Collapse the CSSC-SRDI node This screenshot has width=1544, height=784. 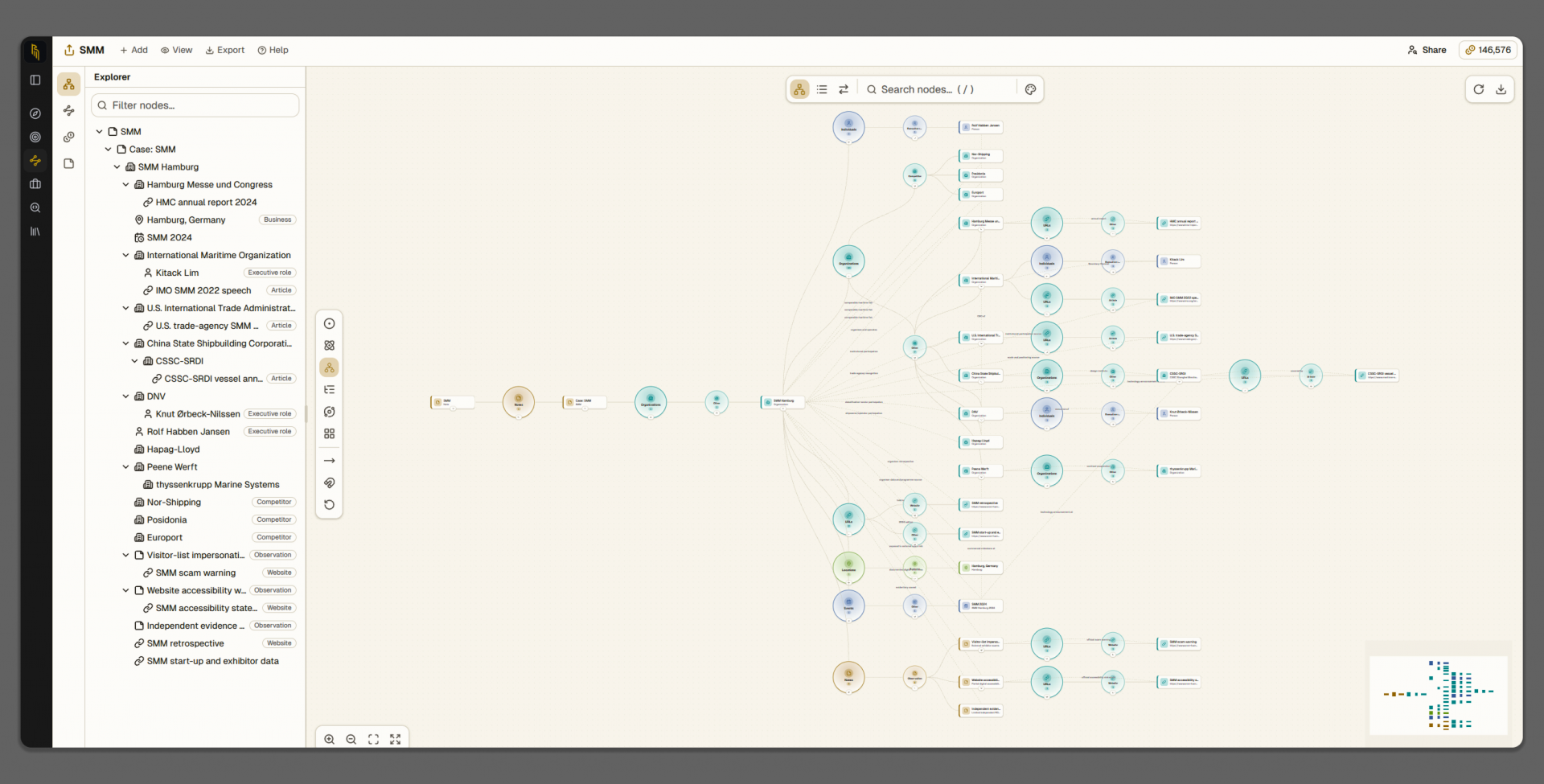(135, 362)
